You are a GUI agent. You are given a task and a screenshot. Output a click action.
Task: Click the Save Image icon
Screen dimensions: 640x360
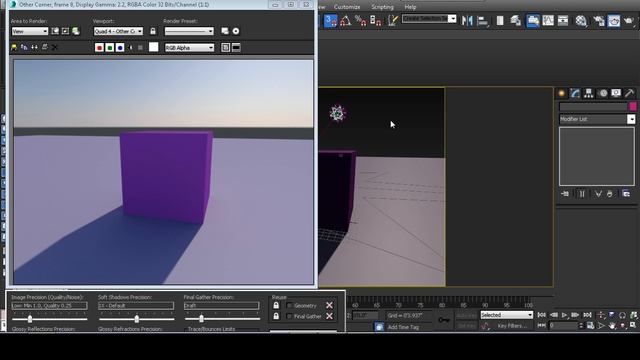[14, 48]
